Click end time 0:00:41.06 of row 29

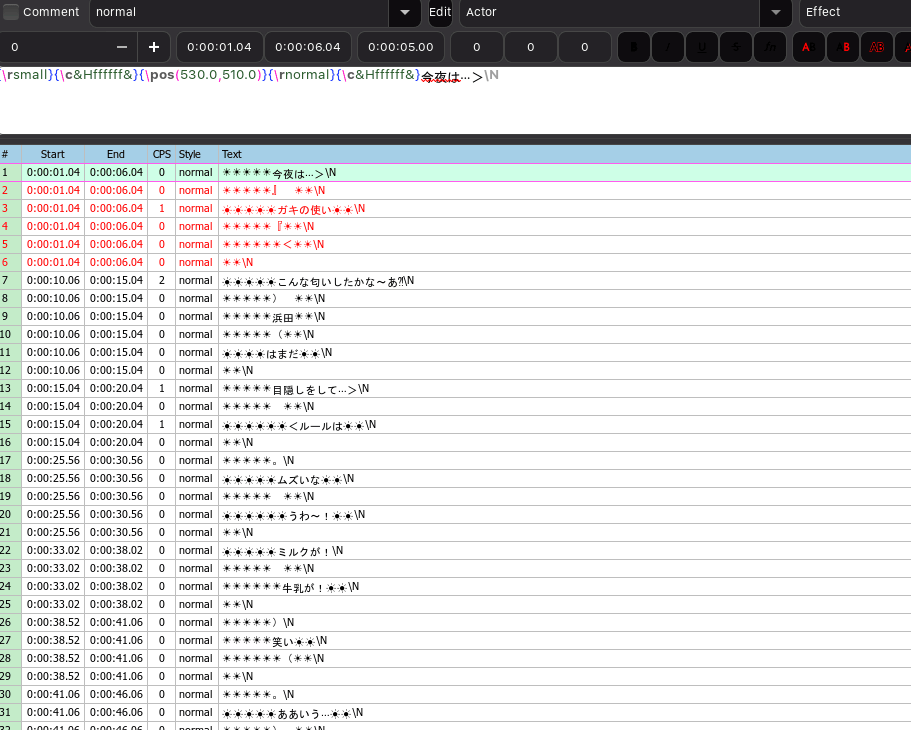pos(116,677)
